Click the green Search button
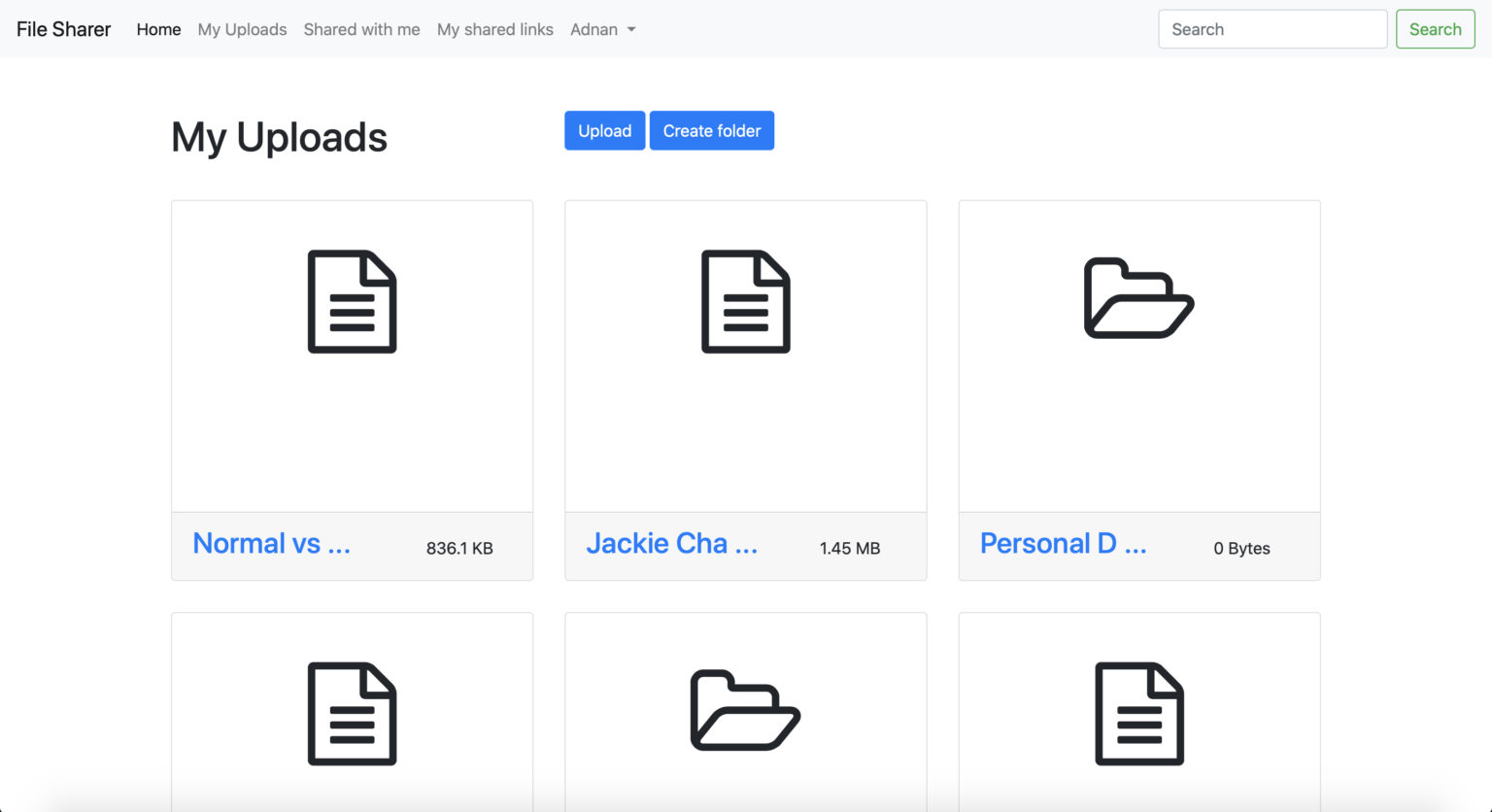 coord(1435,29)
